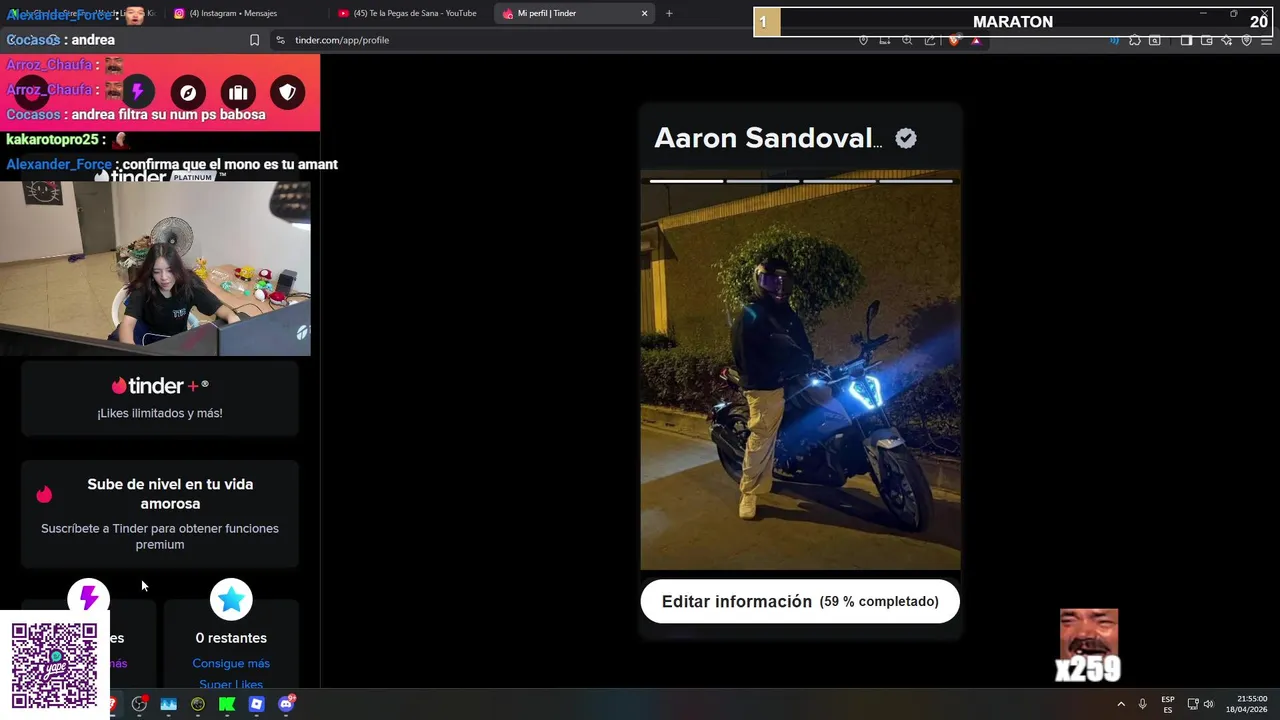Click the share icon in address bar
Viewport: 1280px width, 720px height.
(x=930, y=40)
